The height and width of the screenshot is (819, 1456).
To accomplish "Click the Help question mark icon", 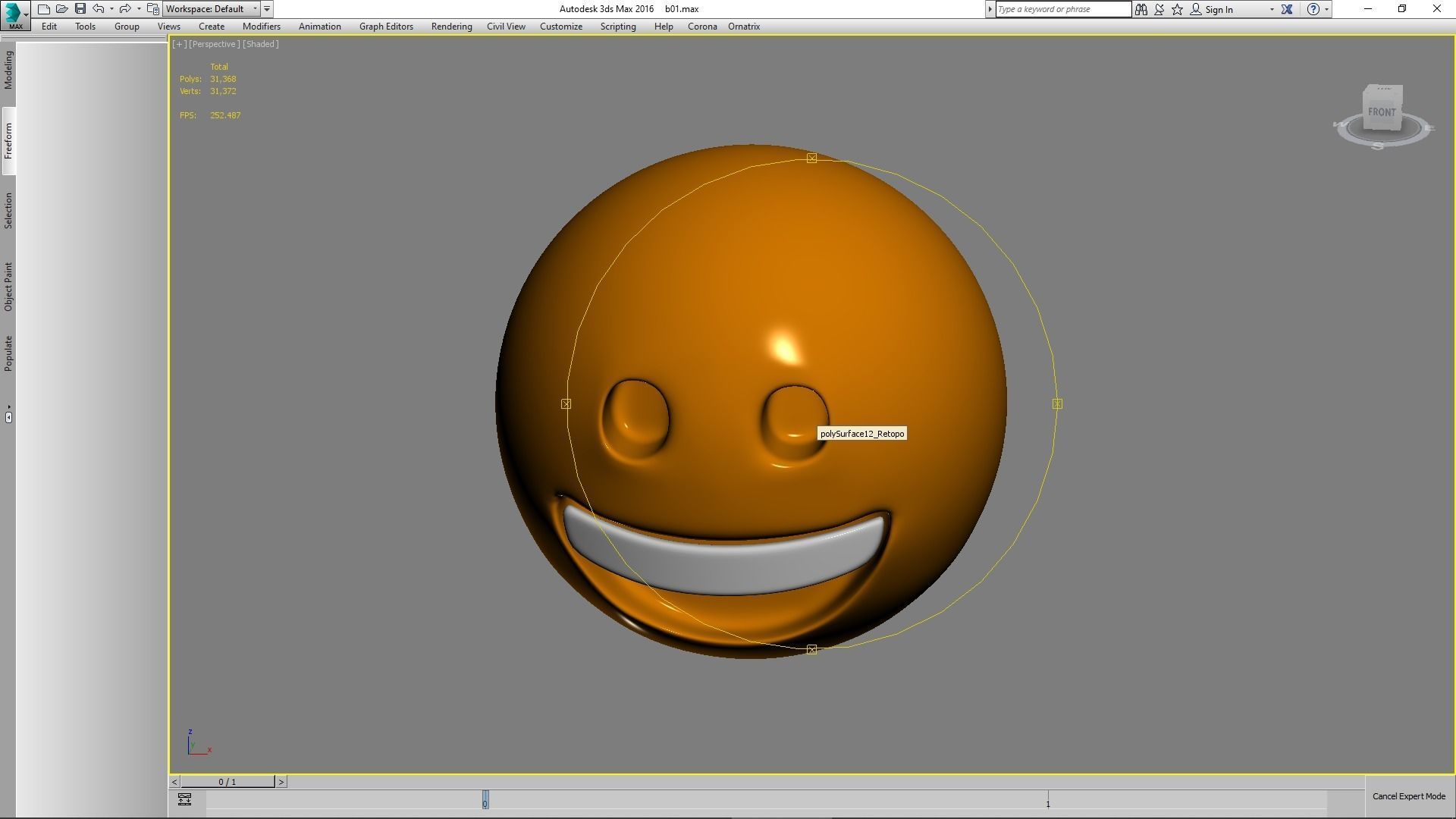I will (x=1313, y=9).
